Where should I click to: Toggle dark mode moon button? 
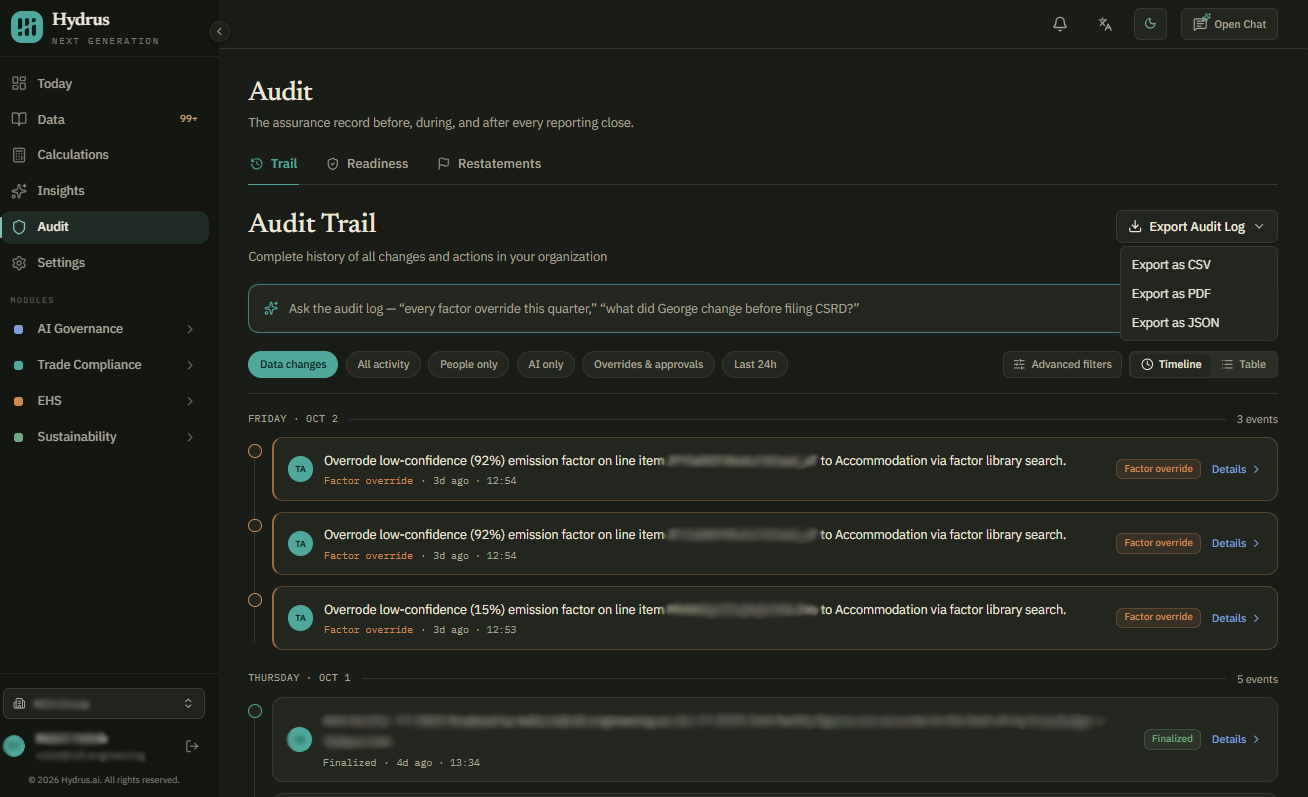(1150, 24)
